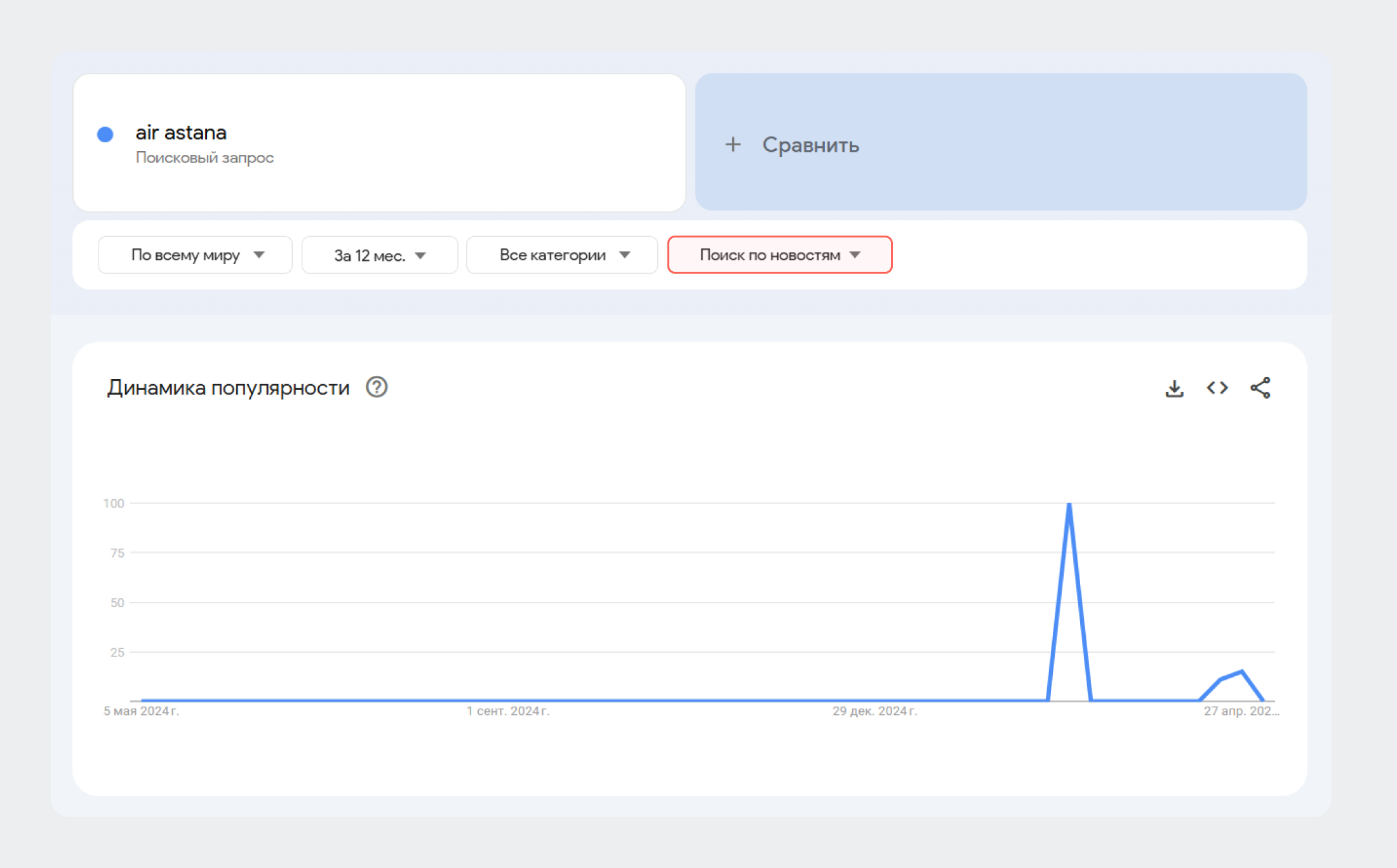Click the small April bump on chart
Viewport: 1397px width, 868px height.
click(1241, 672)
